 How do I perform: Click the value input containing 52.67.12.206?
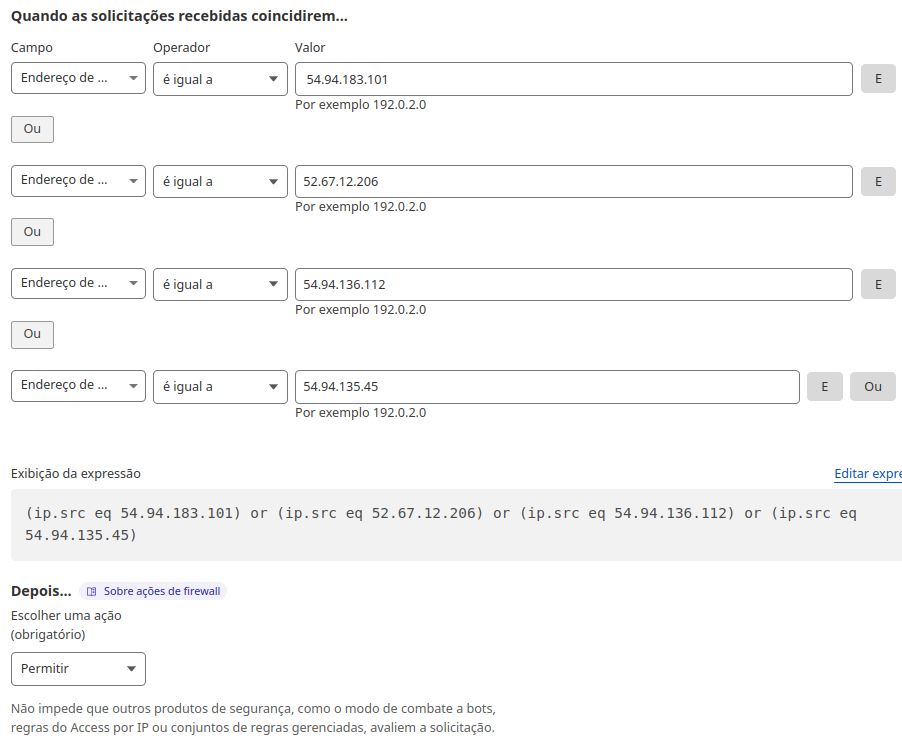click(574, 181)
